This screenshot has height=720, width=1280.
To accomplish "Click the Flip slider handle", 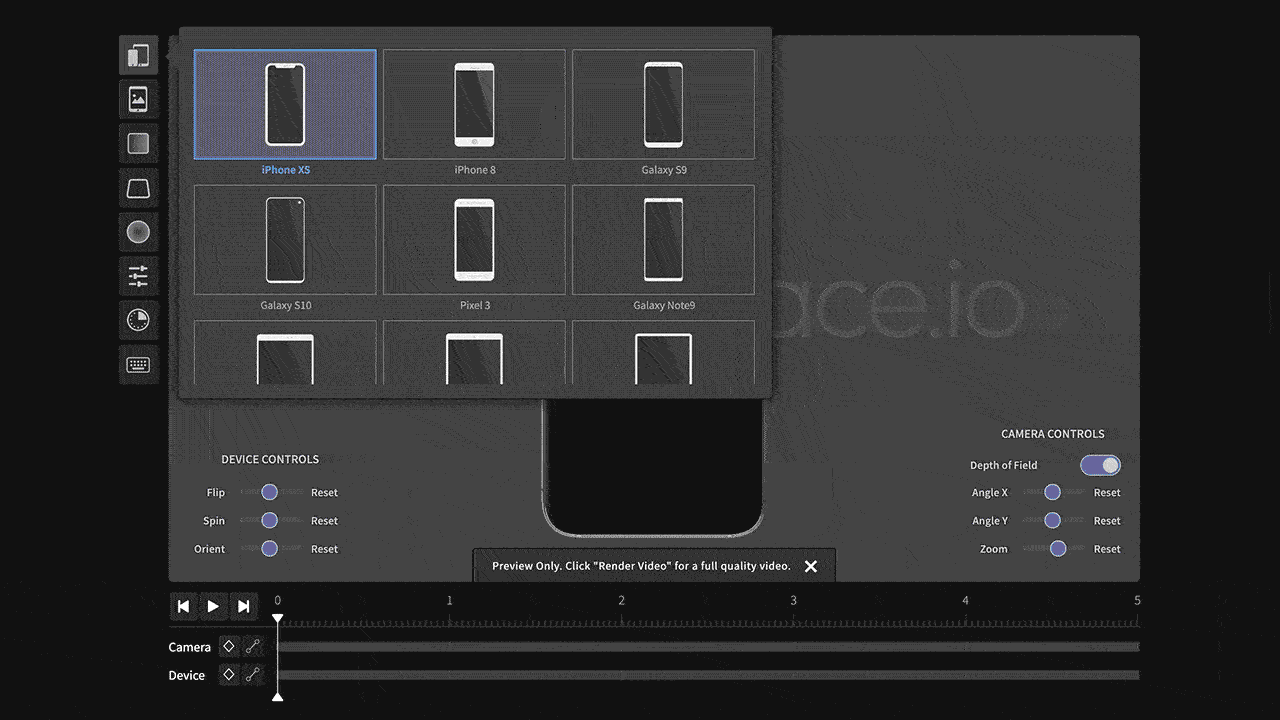I will click(269, 492).
